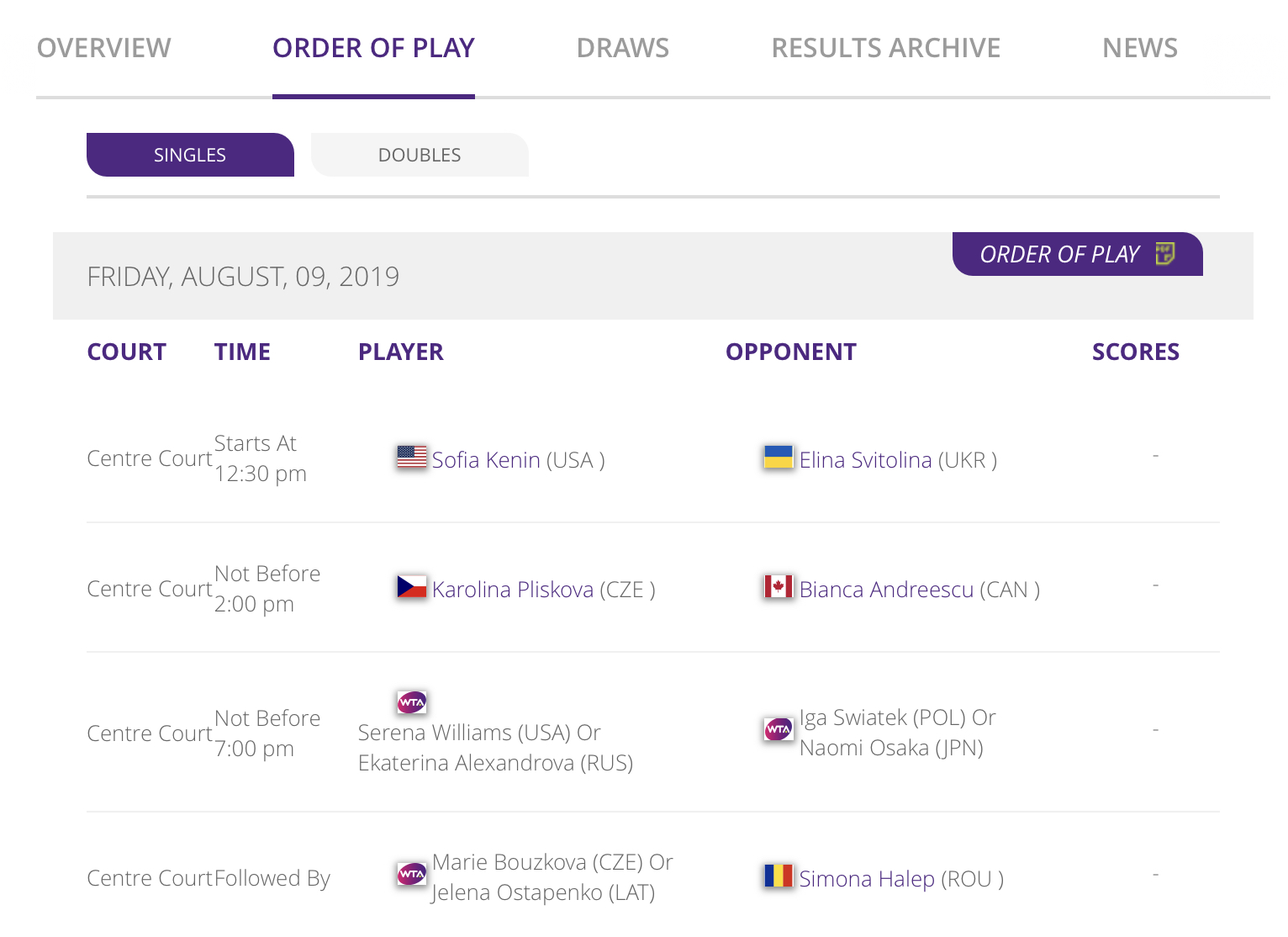
Task: Open the Draws tab
Action: point(623,48)
